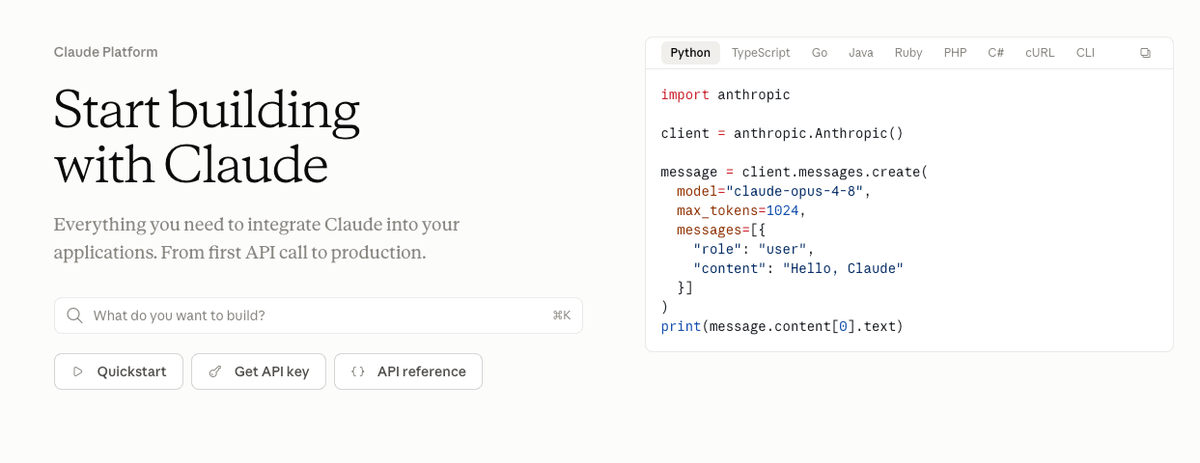
Task: Focus the "What do you want to build?" field
Action: click(318, 315)
